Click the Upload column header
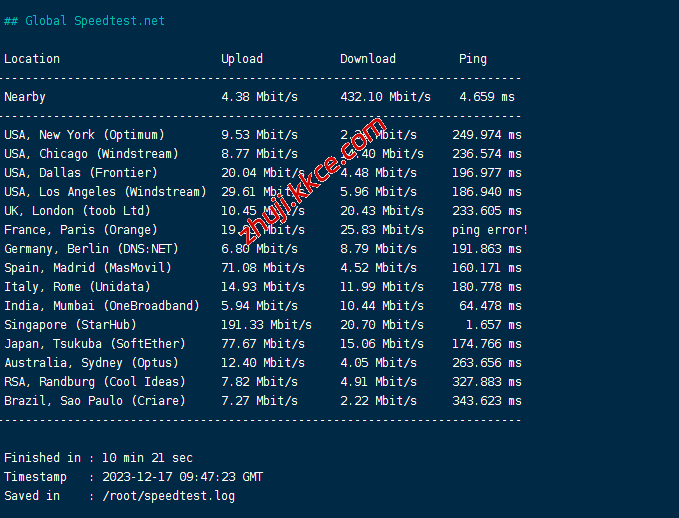The image size is (679, 518). coord(242,59)
